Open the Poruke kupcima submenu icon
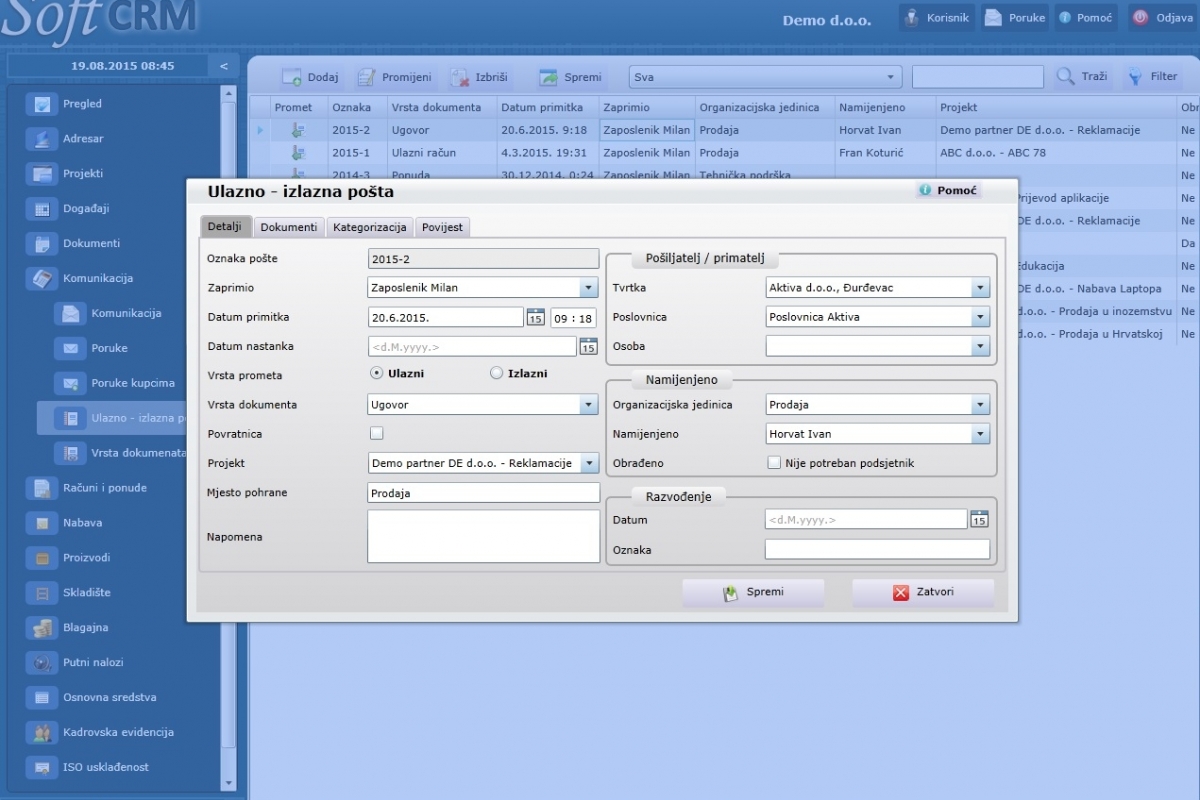 [70, 383]
